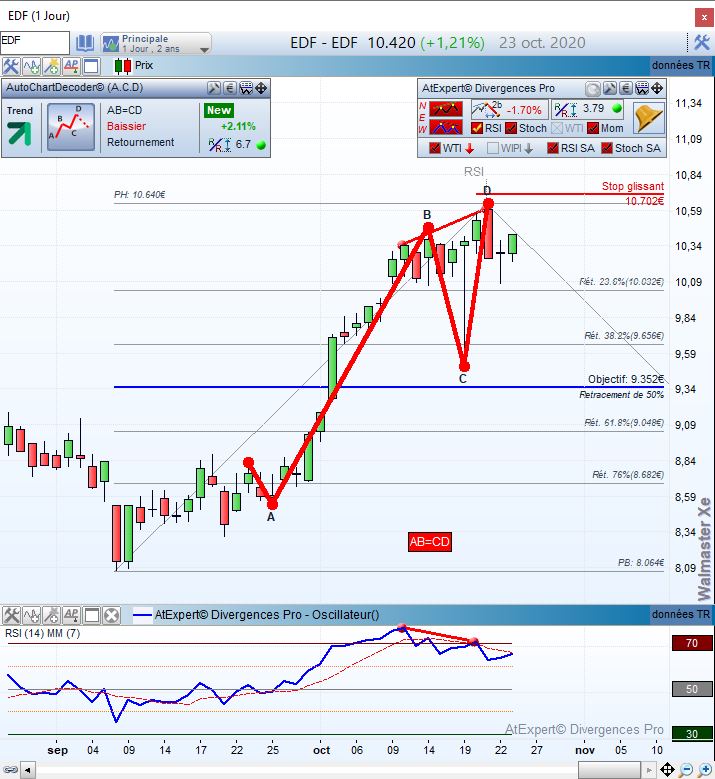Add drawing object to price chart

click(x=51, y=66)
